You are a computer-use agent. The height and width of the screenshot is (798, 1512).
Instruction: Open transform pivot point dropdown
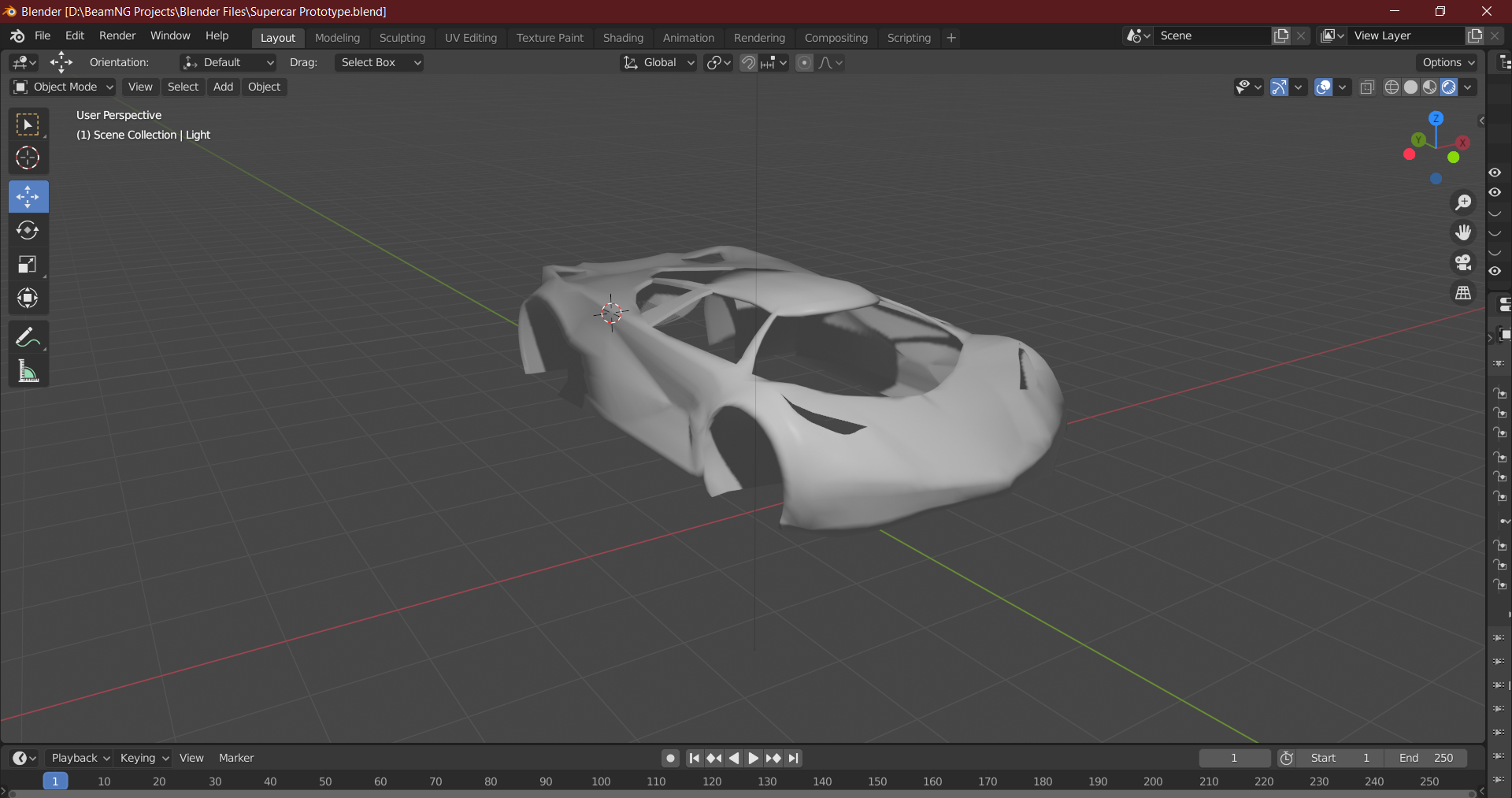pyautogui.click(x=718, y=62)
